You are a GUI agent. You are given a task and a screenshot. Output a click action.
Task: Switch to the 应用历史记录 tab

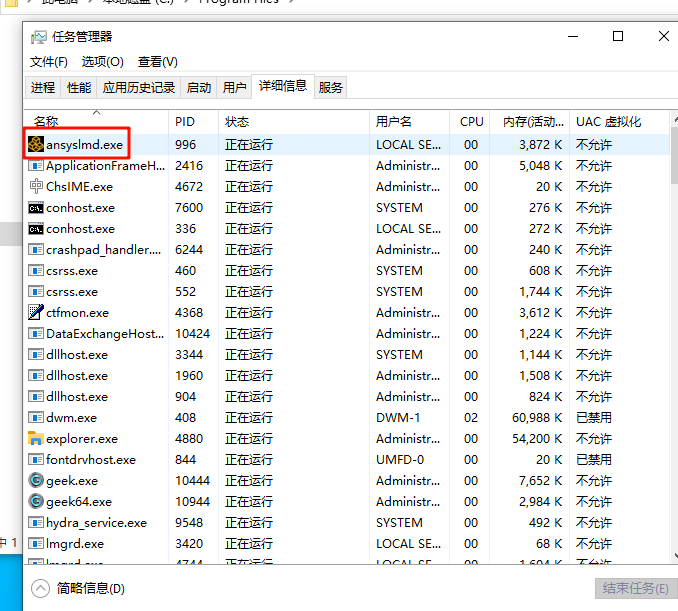138,88
